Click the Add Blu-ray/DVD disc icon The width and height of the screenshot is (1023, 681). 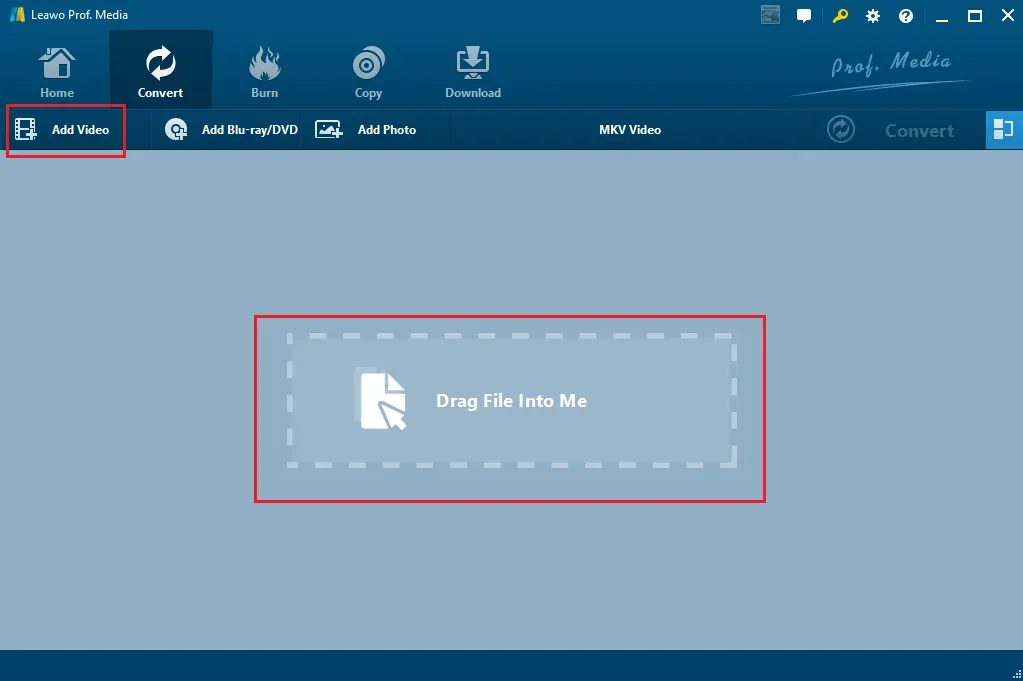pos(176,129)
